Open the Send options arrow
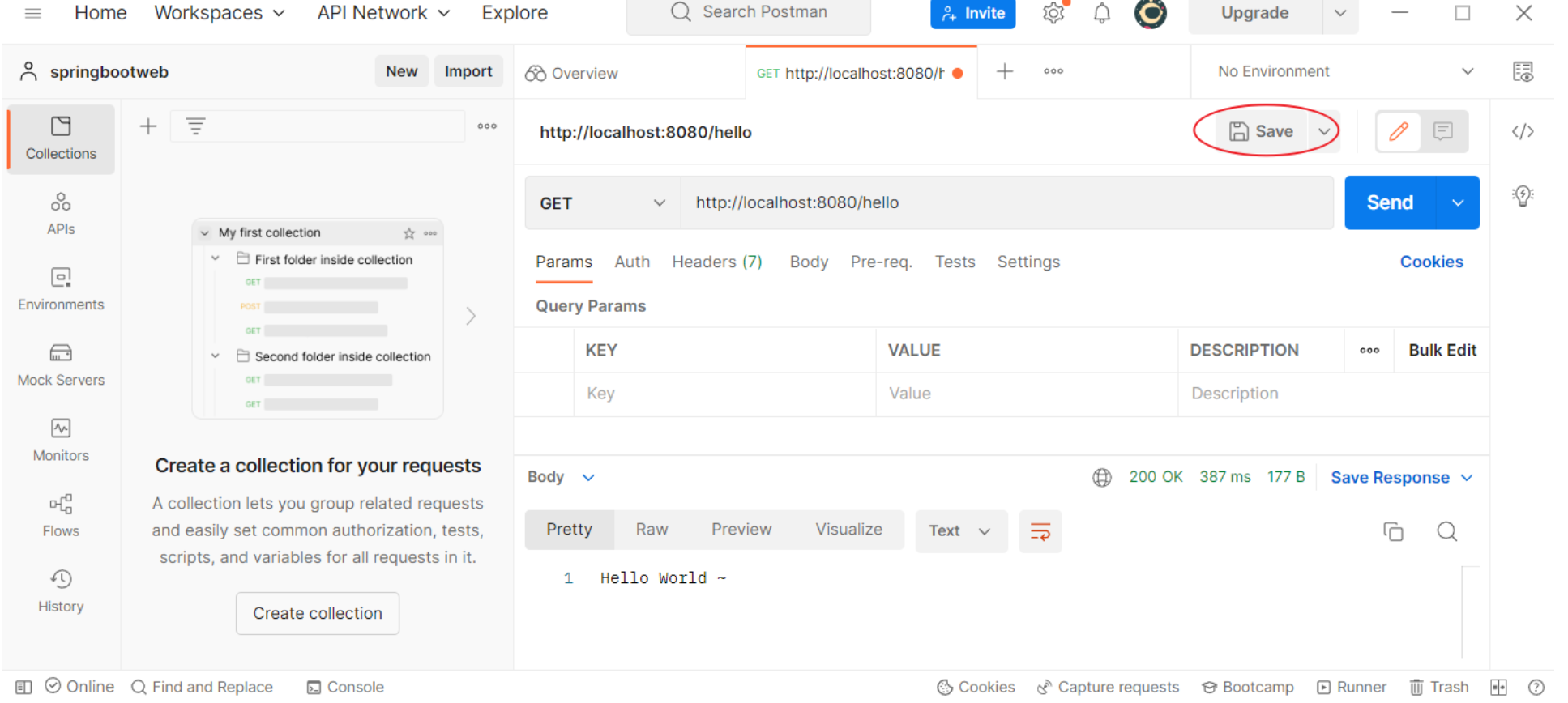 [x=1458, y=202]
